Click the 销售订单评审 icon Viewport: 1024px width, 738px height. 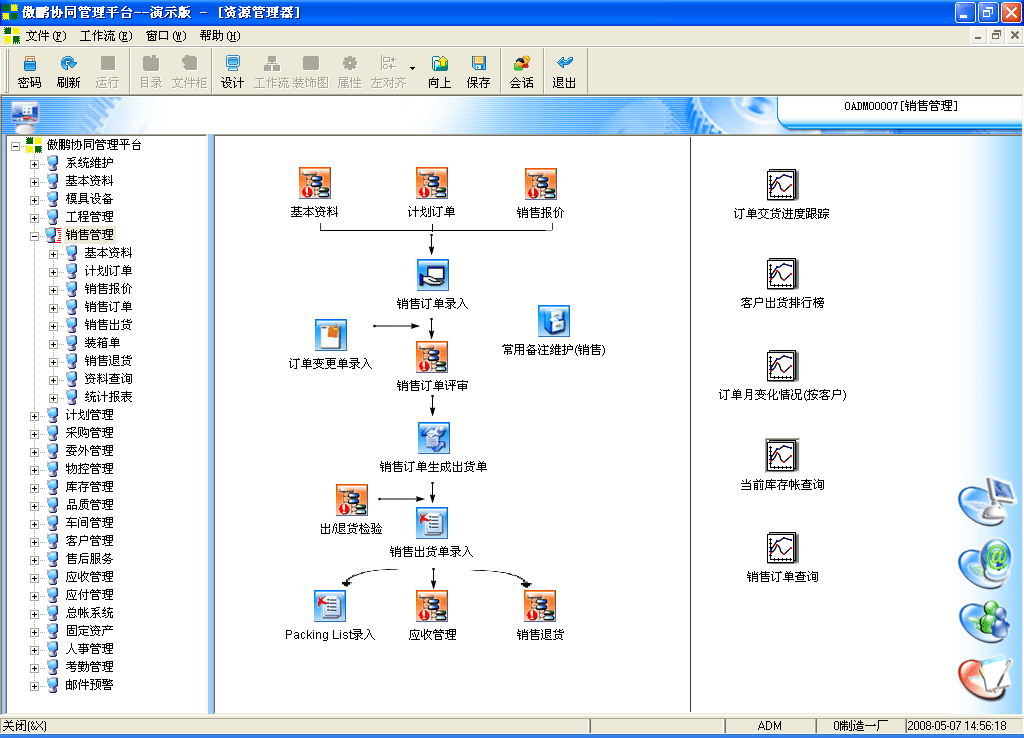[432, 358]
